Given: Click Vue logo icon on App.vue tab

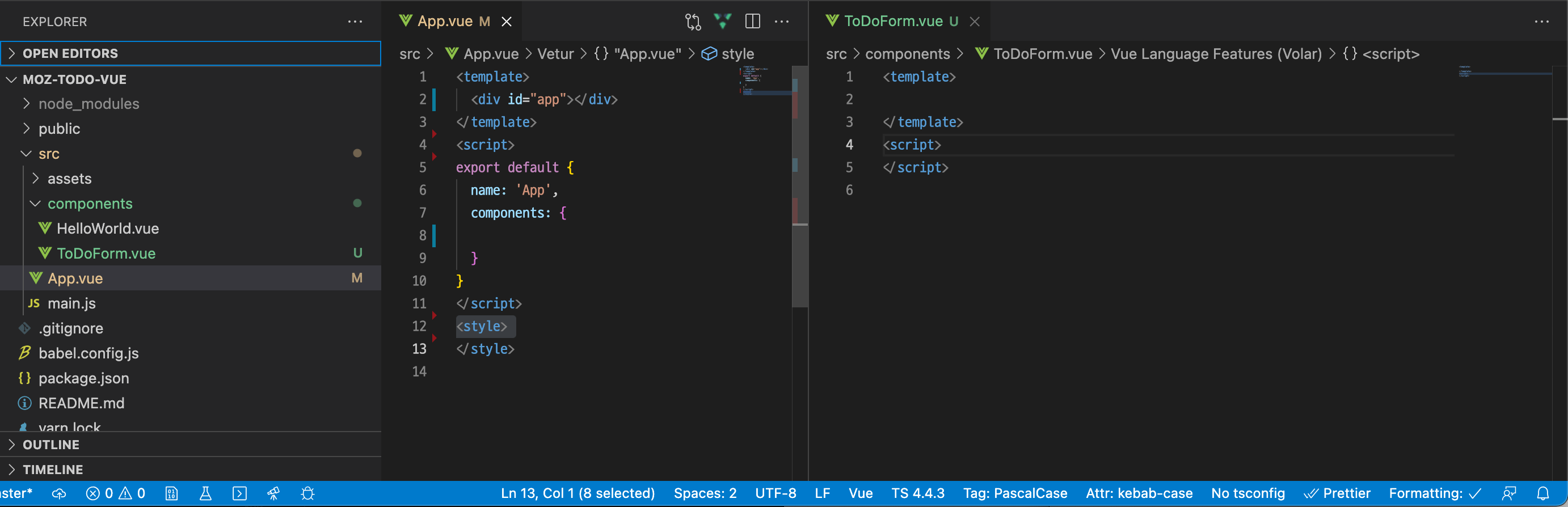Looking at the screenshot, I should (406, 22).
